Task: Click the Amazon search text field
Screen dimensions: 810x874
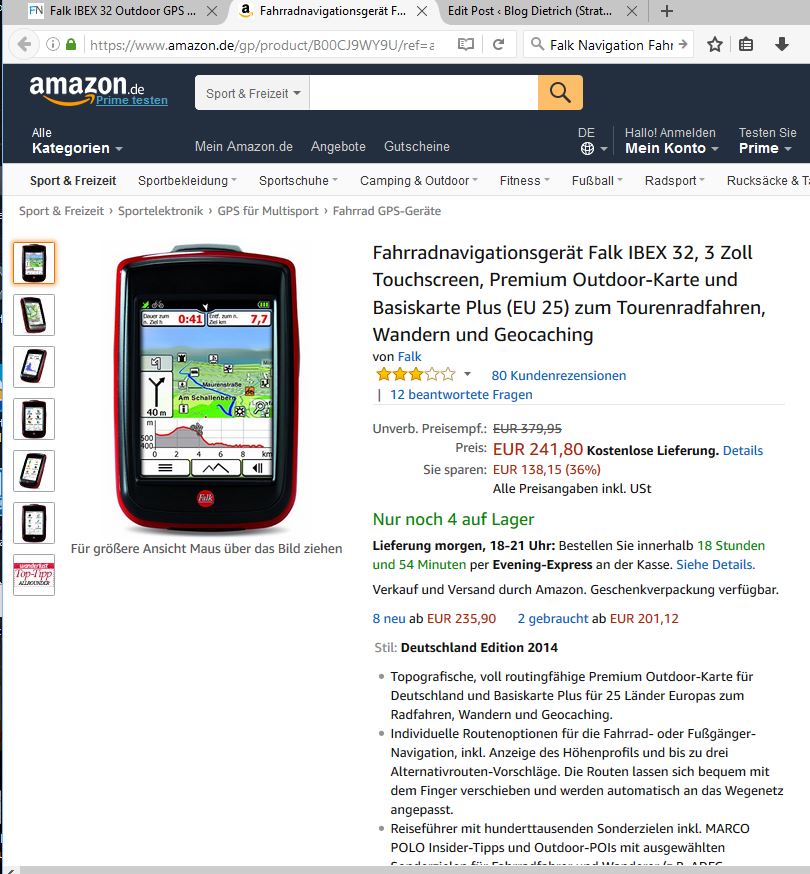Action: 423,93
